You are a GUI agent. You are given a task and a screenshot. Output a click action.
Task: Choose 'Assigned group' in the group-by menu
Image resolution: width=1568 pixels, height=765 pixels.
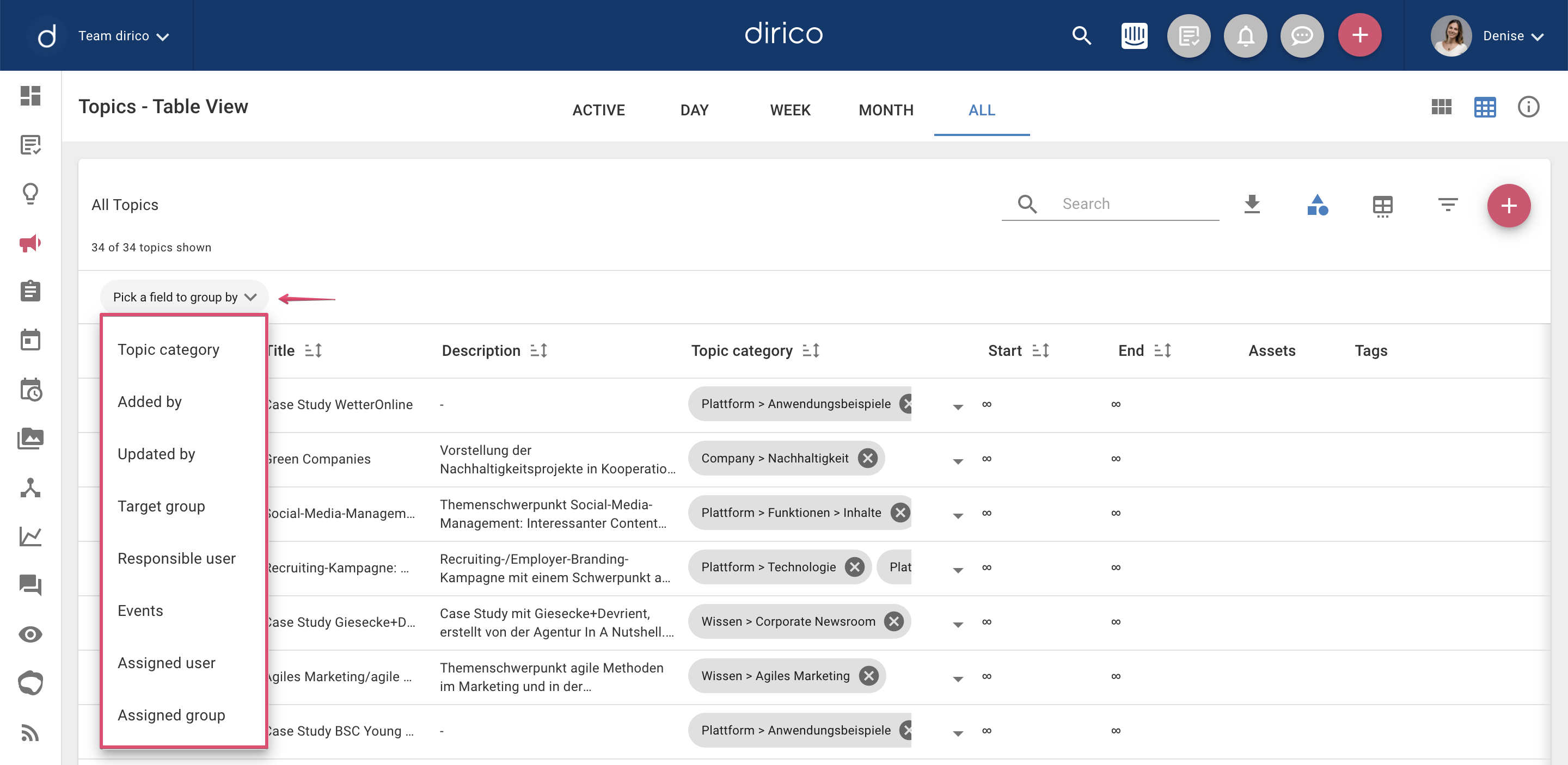tap(185, 715)
